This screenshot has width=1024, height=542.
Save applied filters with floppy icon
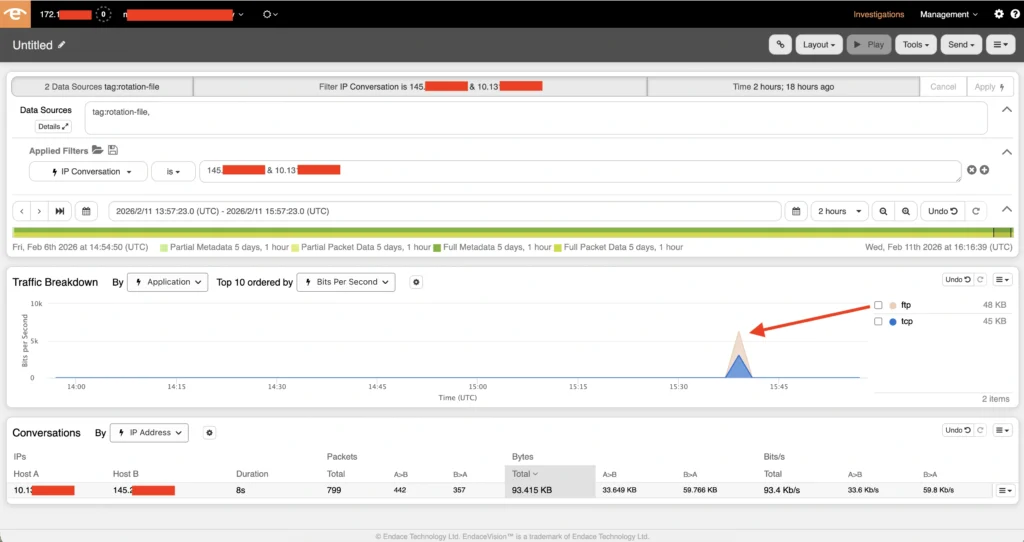pos(113,150)
